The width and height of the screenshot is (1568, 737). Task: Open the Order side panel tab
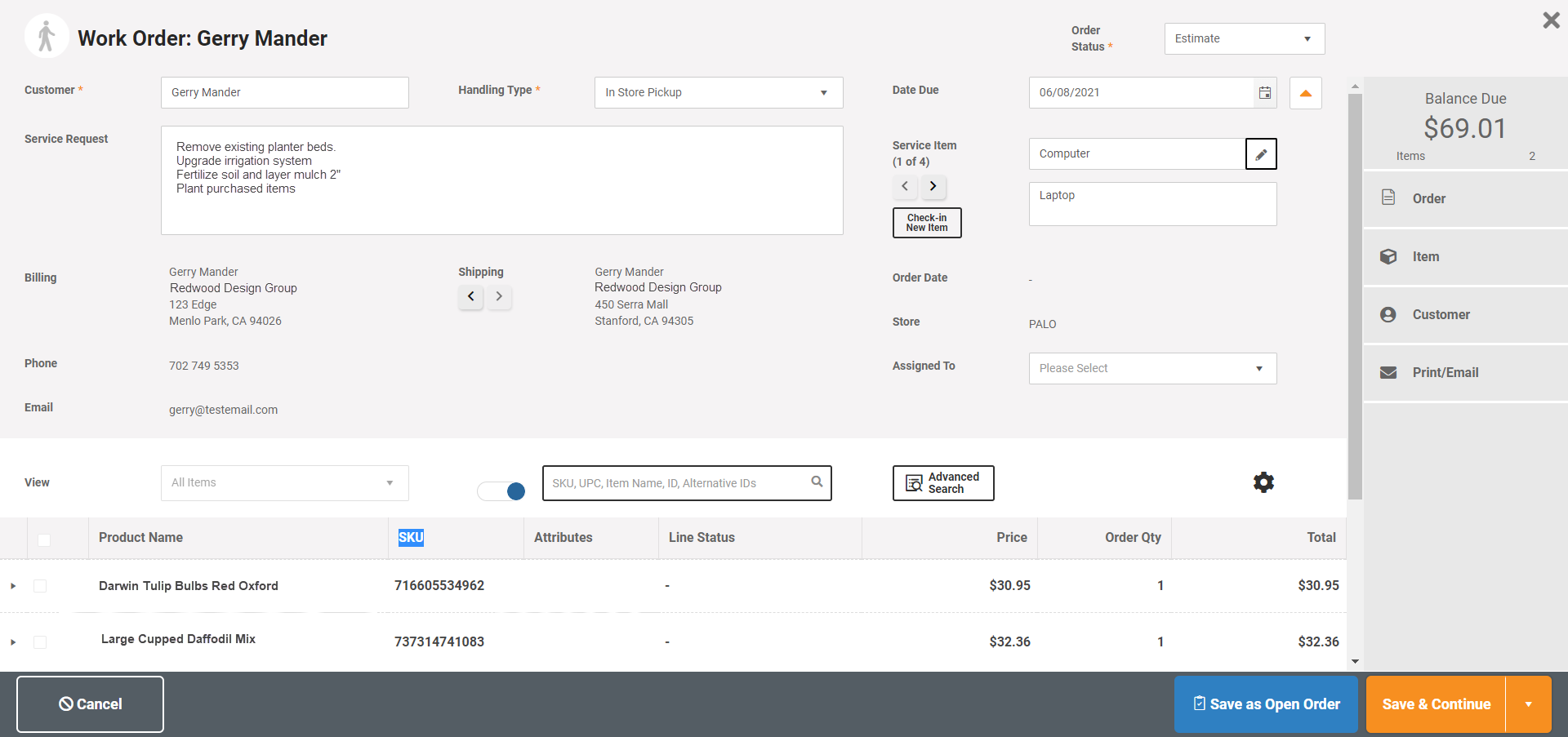[x=1466, y=198]
